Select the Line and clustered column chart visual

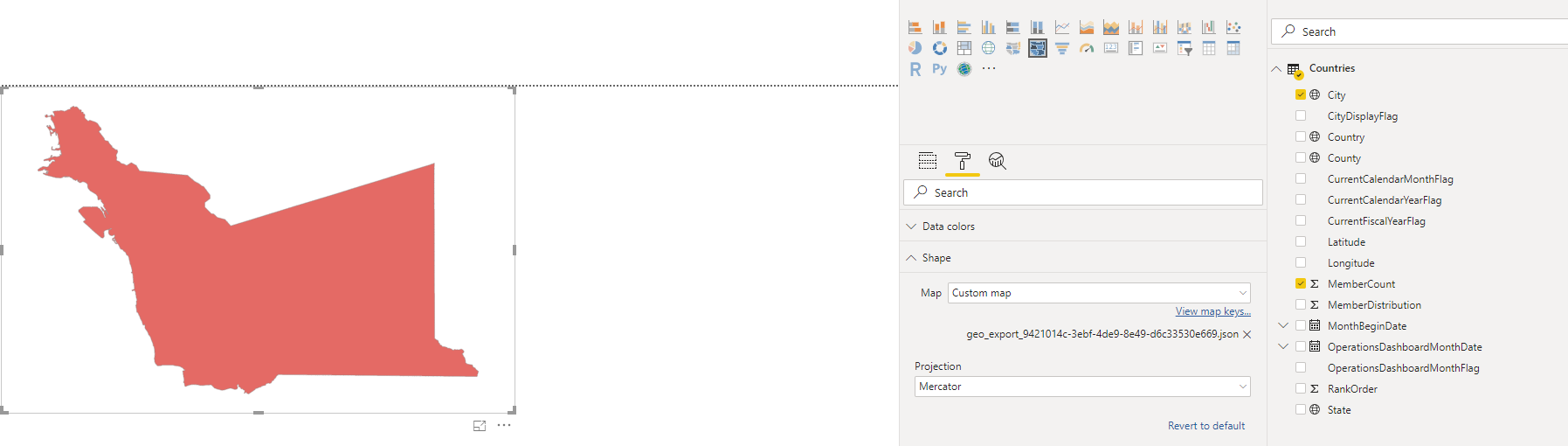1159,27
